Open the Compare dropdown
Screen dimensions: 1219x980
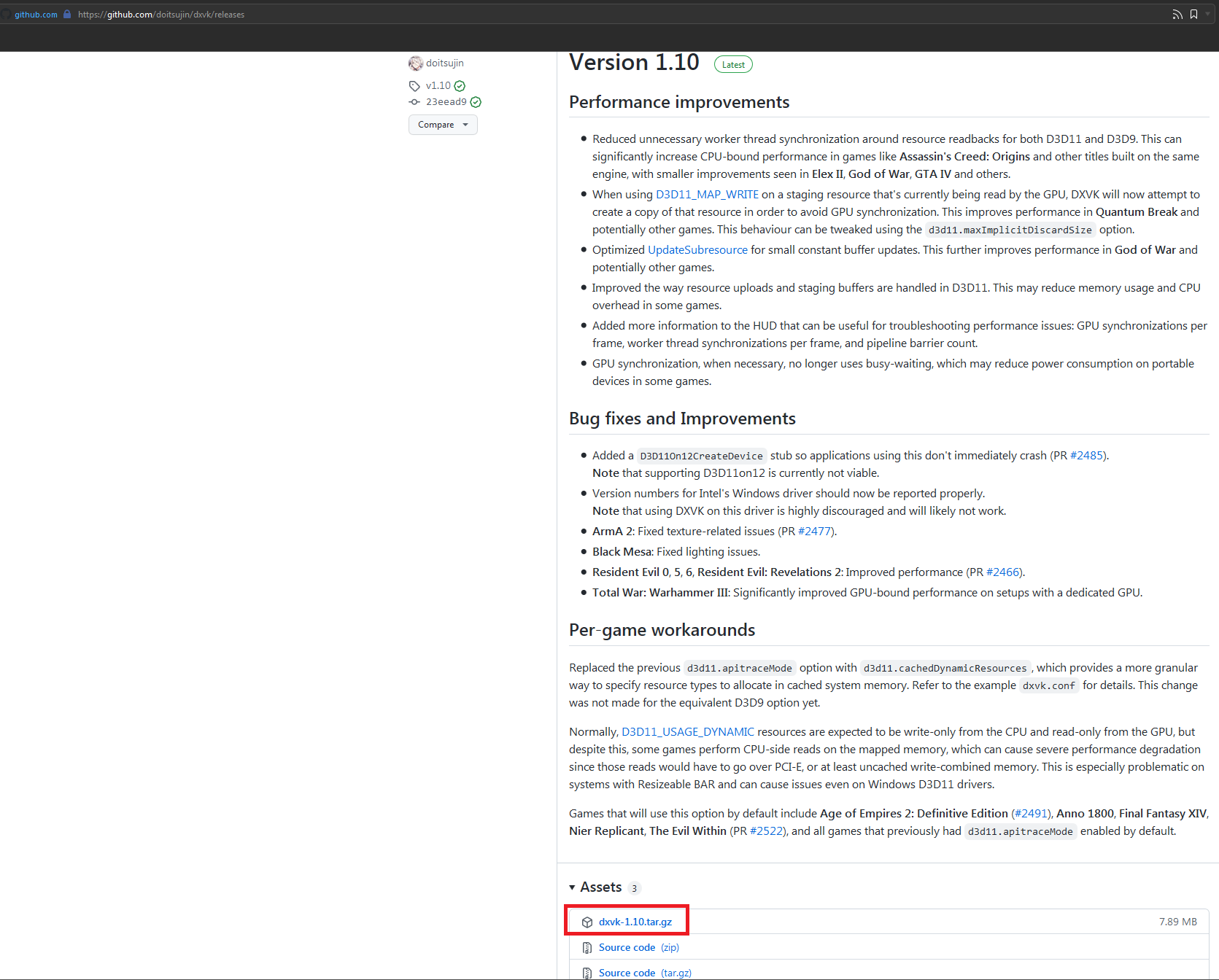[443, 125]
